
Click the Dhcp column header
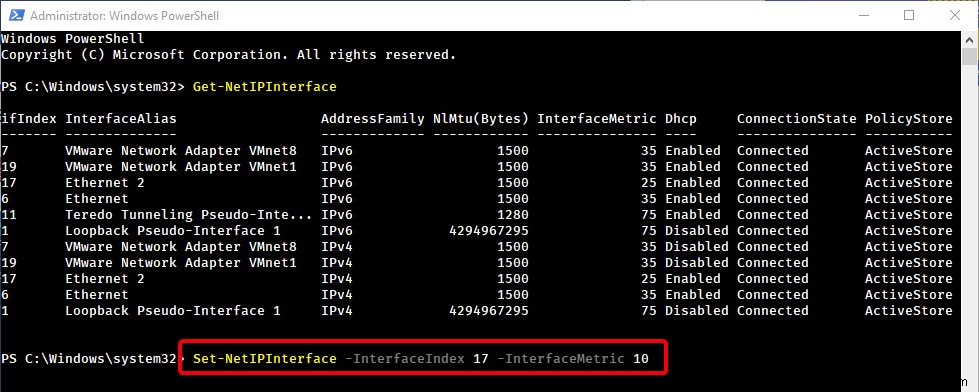[681, 119]
